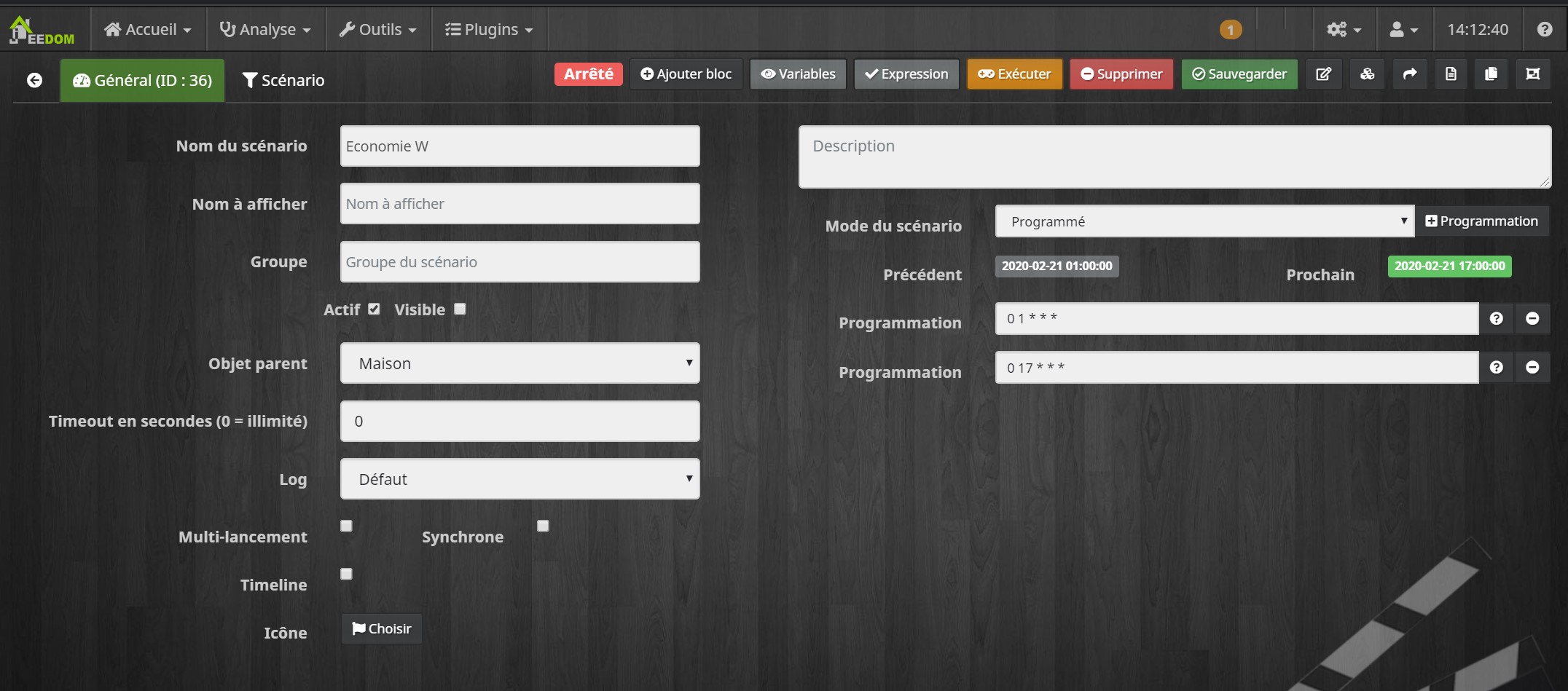This screenshot has width=1568, height=691.
Task: Click the Précédent date 2020-02-21 01:00:00
Action: (x=1057, y=266)
